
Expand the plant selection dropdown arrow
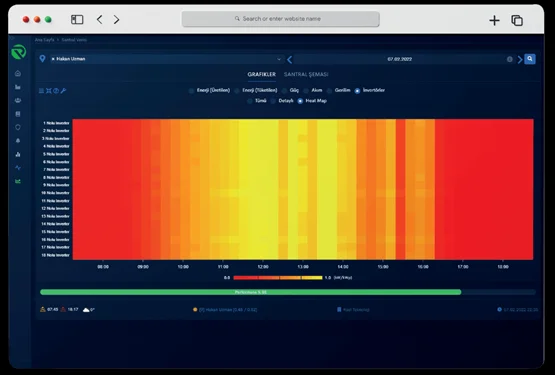(279, 59)
